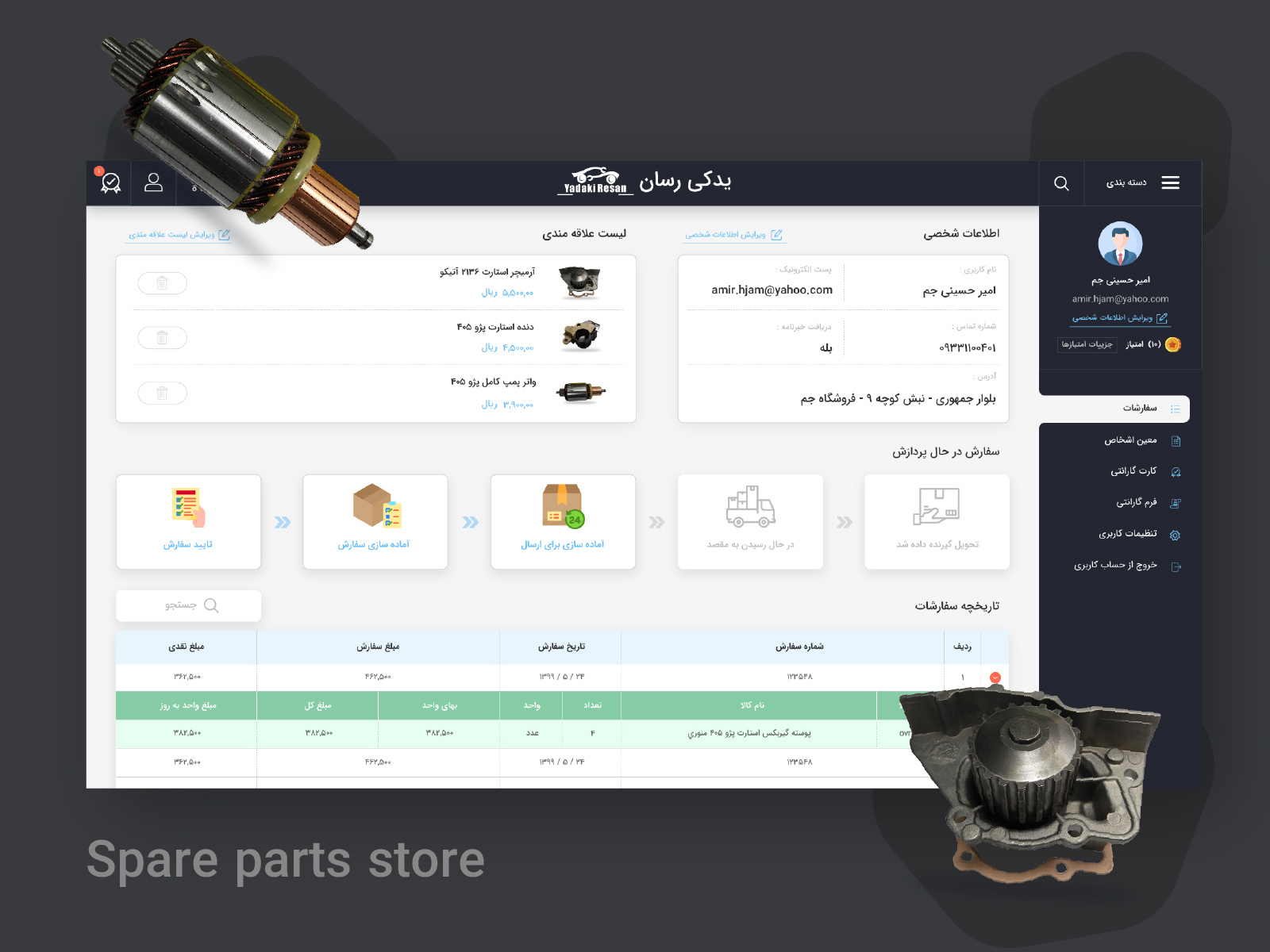
Task: Click the Yadaki Resan car logo
Action: click(x=595, y=181)
